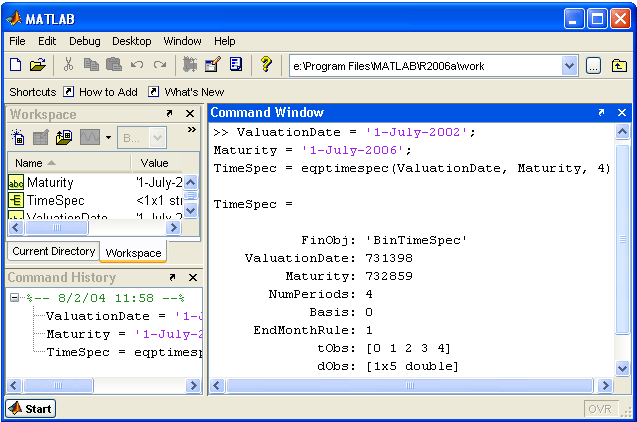This screenshot has height=422, width=637.
Task: Click Command Window horizontal scroll right arrow
Action: (605, 385)
